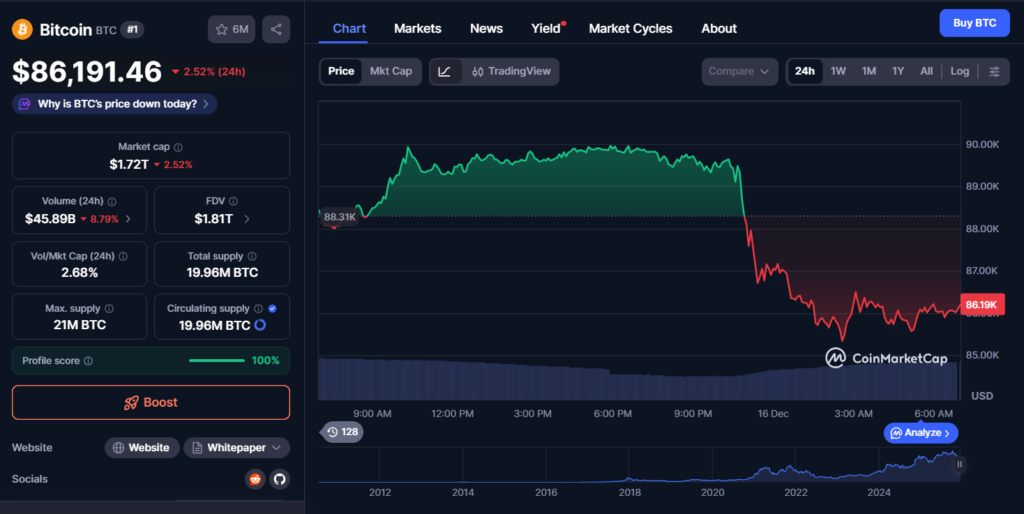
Task: Open the Market Cycles tab
Action: 630,28
